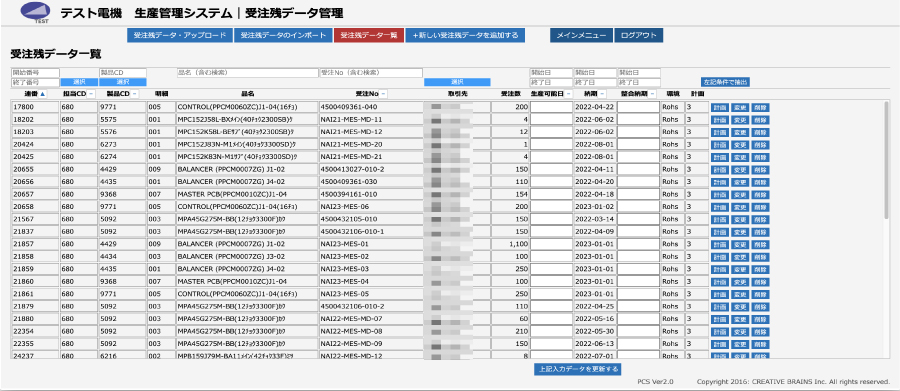Click 競合納期 input in row 18202
The width and height of the screenshot is (900, 391).
638,119
